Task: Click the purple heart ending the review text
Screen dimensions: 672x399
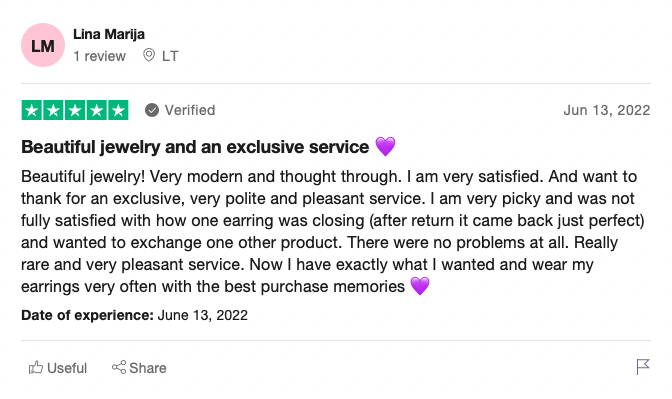Action: coord(420,286)
